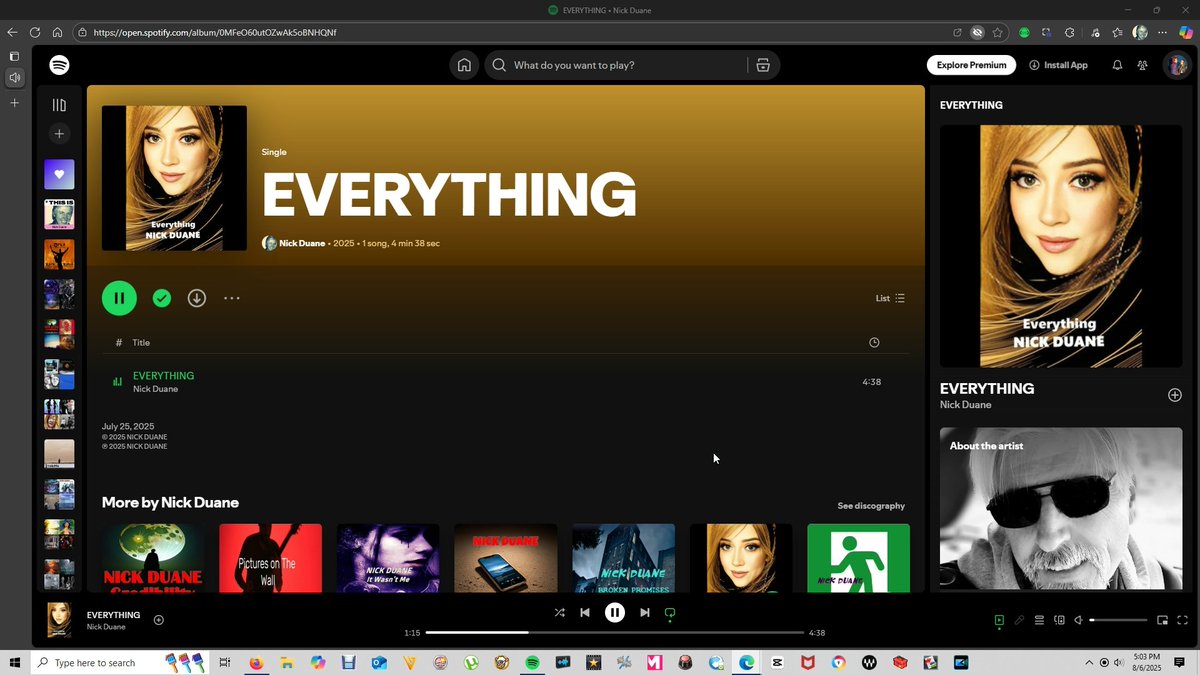Click the plus icon beside EVERYTHING in the bottom player bar
This screenshot has width=1200, height=675.
click(x=159, y=620)
